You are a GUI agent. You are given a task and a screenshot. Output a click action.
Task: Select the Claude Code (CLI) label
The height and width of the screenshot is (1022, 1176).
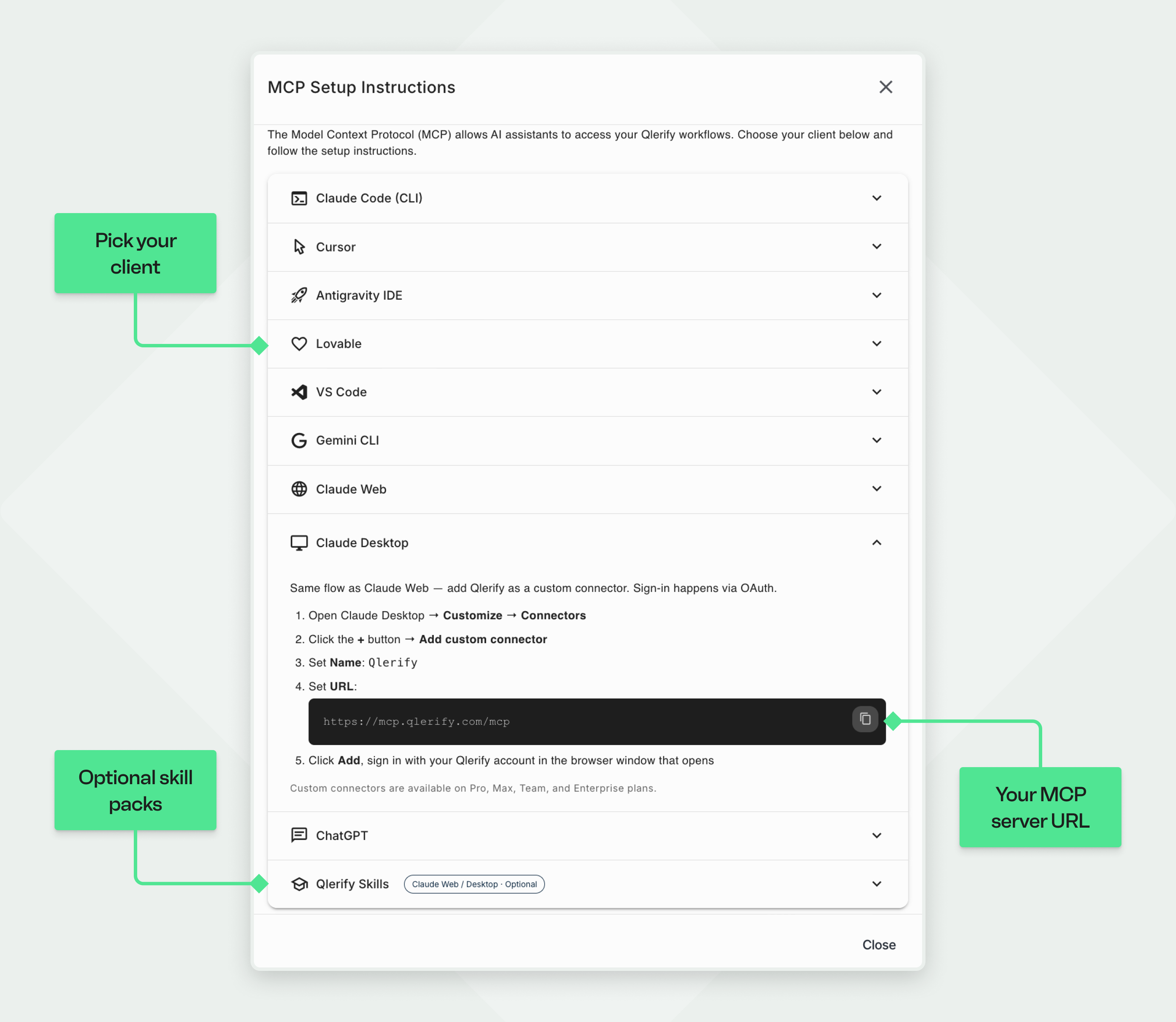[x=369, y=198]
